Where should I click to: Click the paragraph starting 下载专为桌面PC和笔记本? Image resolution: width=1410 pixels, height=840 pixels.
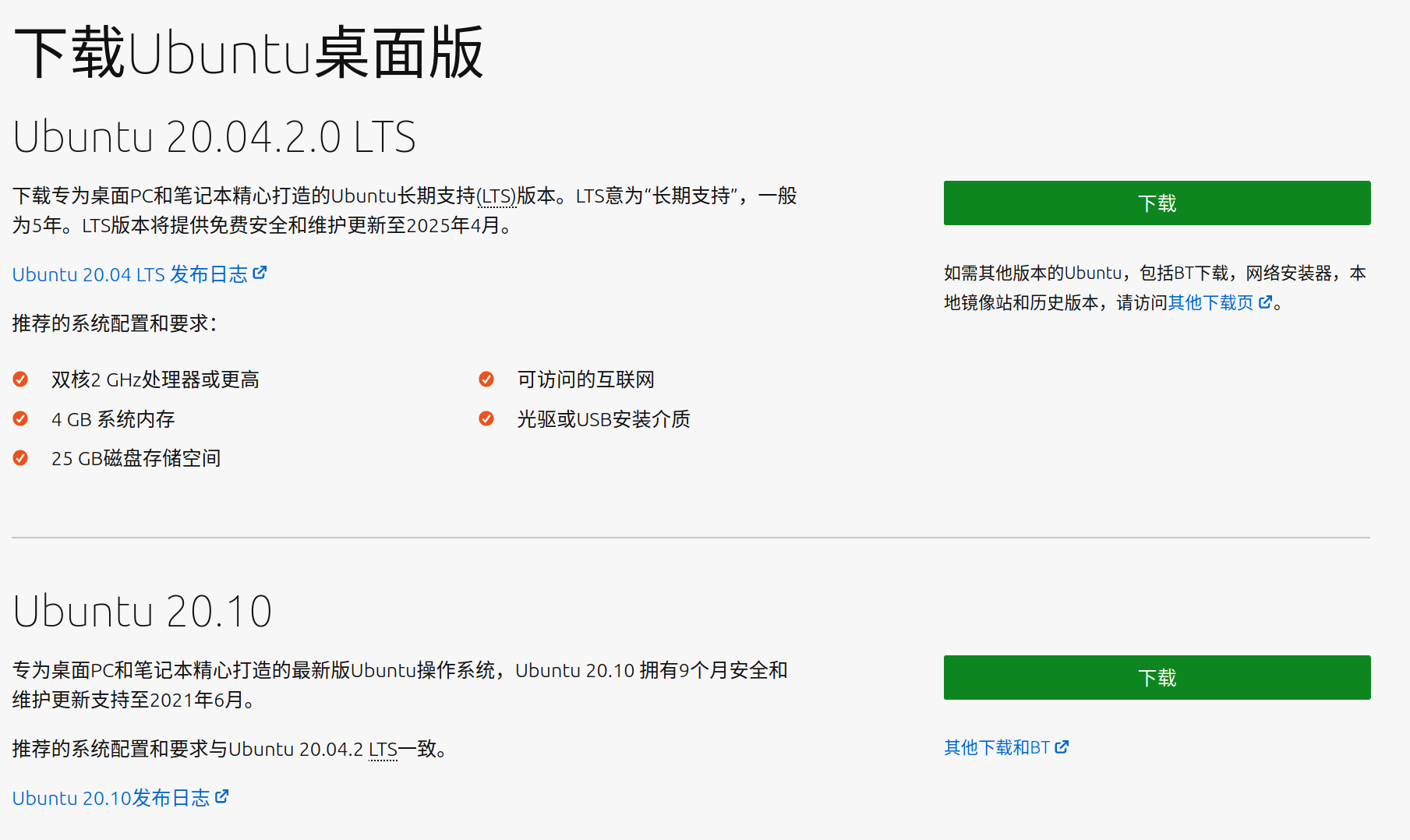[x=405, y=210]
